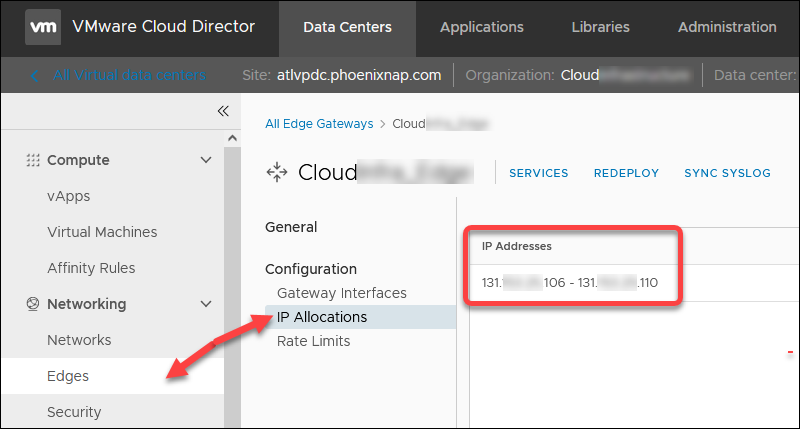Select Affinity Rules in the sidebar
Screen dimensions: 800x429
91,268
